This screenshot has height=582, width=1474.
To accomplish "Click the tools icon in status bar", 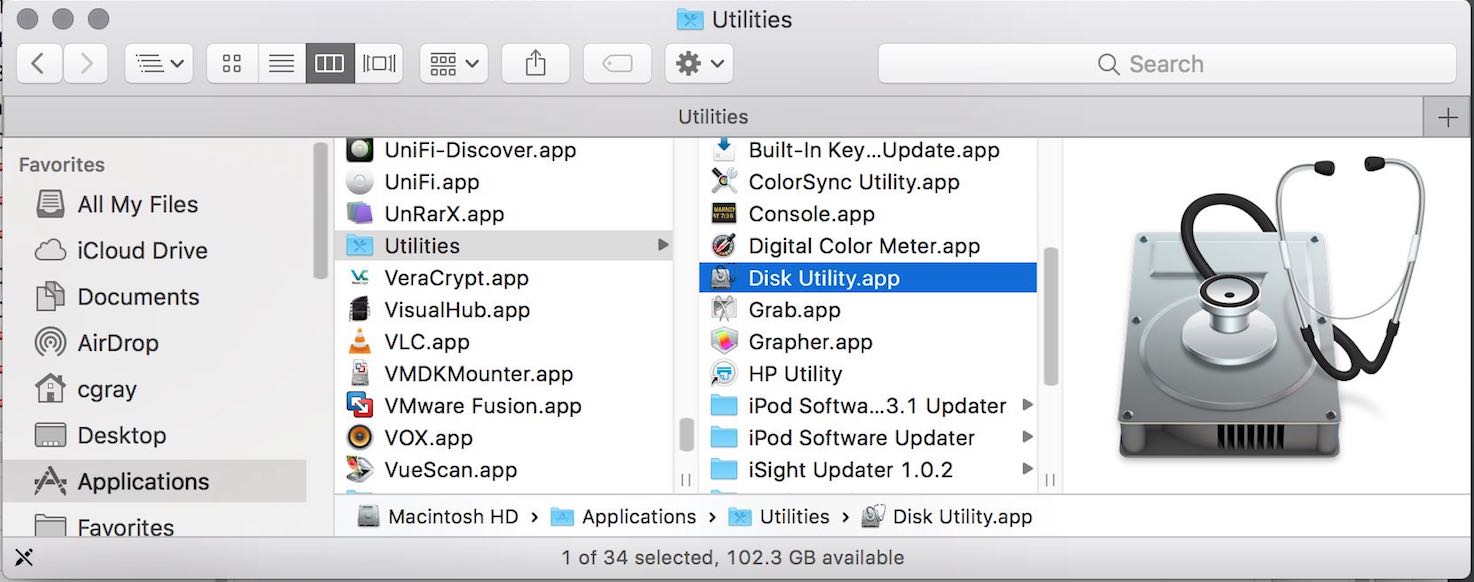I will 24,558.
